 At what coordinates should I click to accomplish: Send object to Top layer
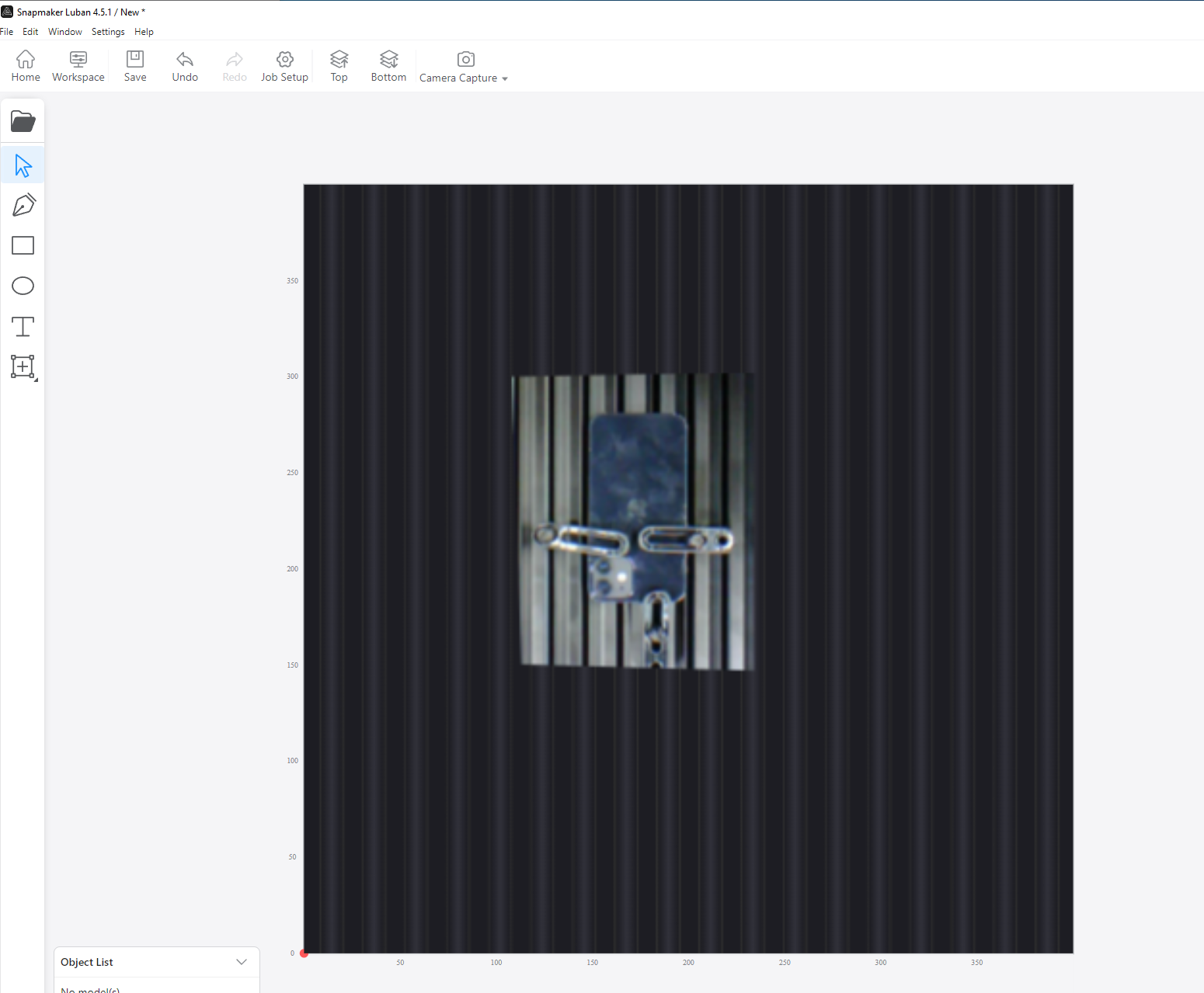pos(339,65)
